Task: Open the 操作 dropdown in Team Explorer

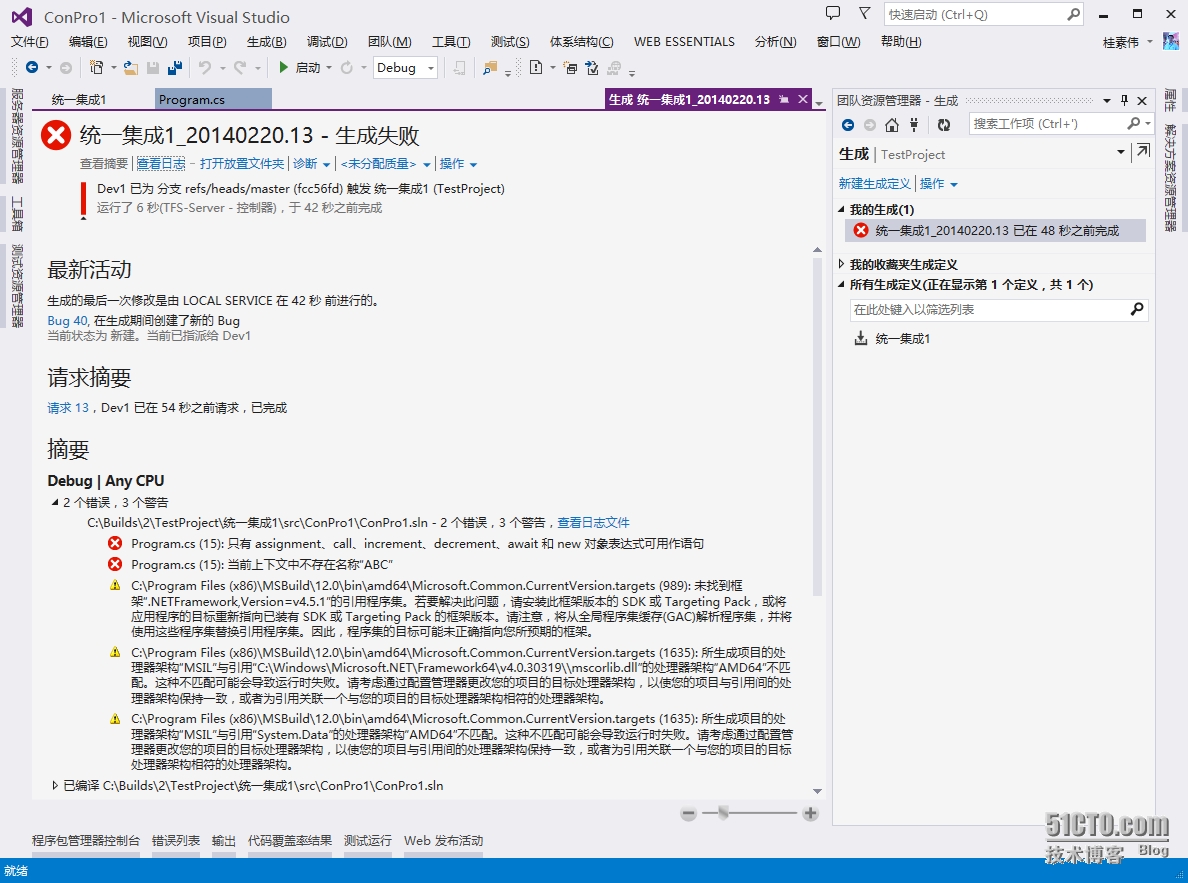Action: [954, 184]
